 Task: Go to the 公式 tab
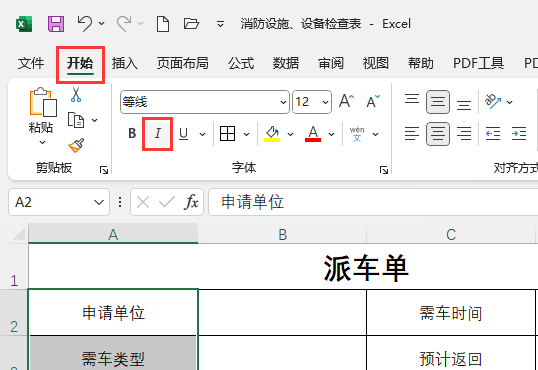[241, 63]
